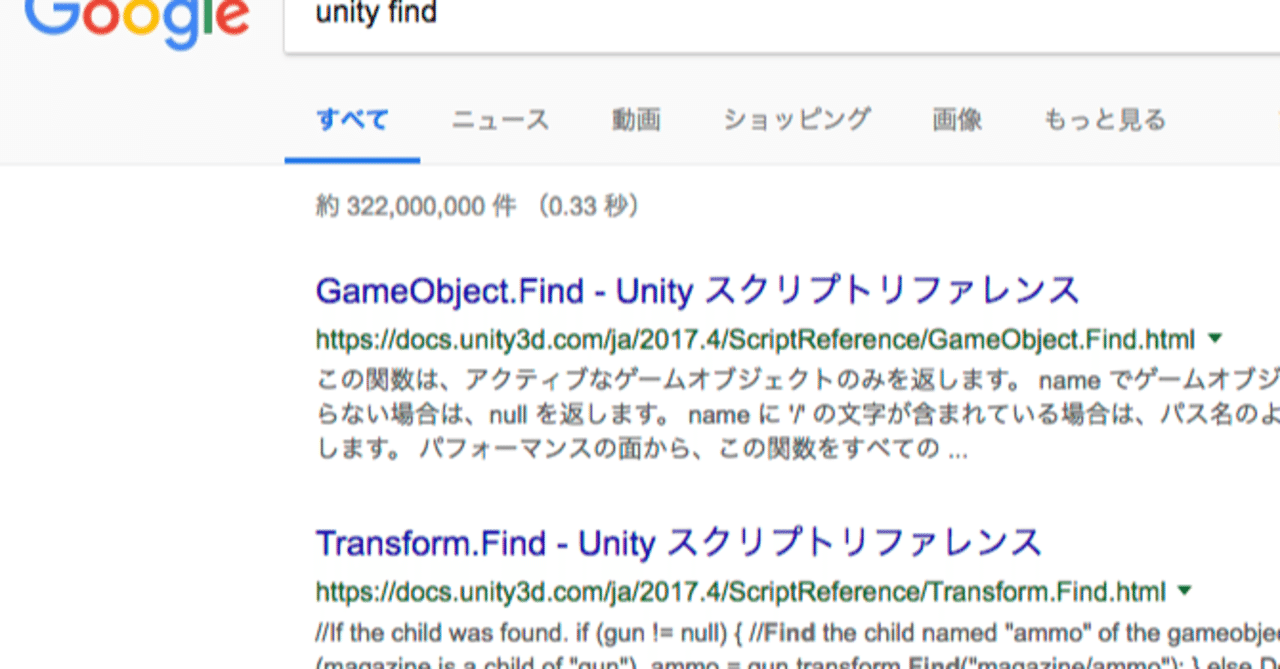The width and height of the screenshot is (1280, 669).
Task: Open the dropdown arrow beside Transform.Find URL
Action: pyautogui.click(x=1185, y=591)
